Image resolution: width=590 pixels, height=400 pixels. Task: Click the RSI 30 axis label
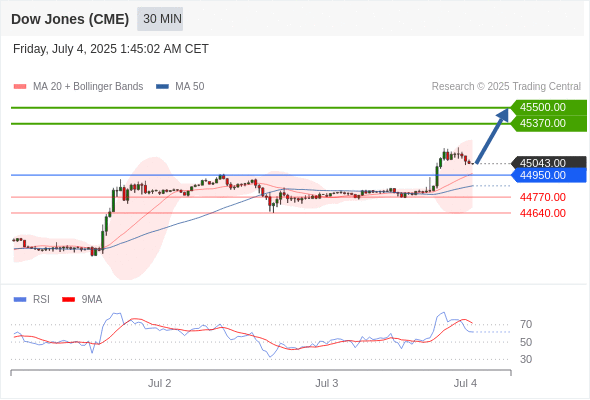click(526, 359)
